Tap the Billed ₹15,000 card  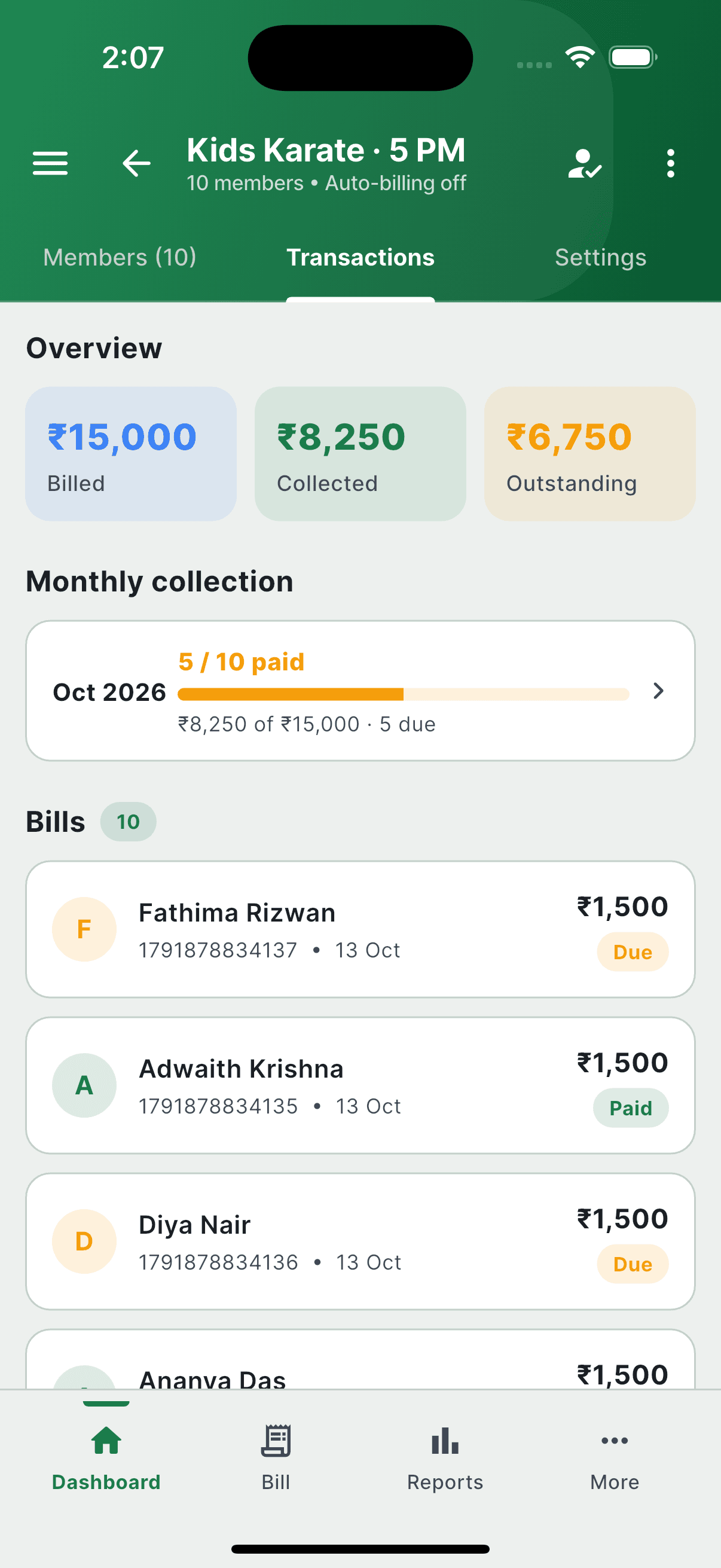point(131,454)
